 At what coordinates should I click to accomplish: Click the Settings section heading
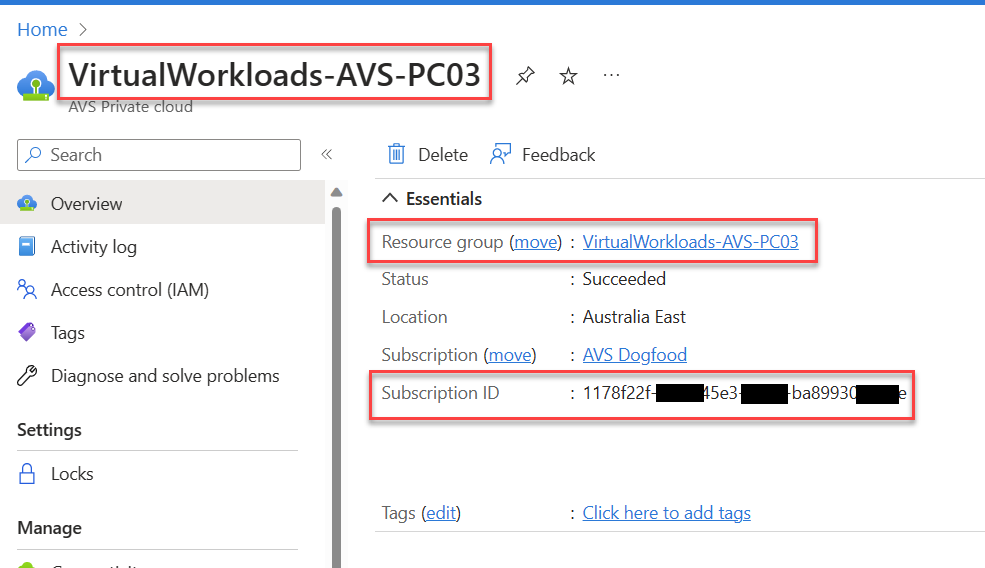click(x=49, y=430)
